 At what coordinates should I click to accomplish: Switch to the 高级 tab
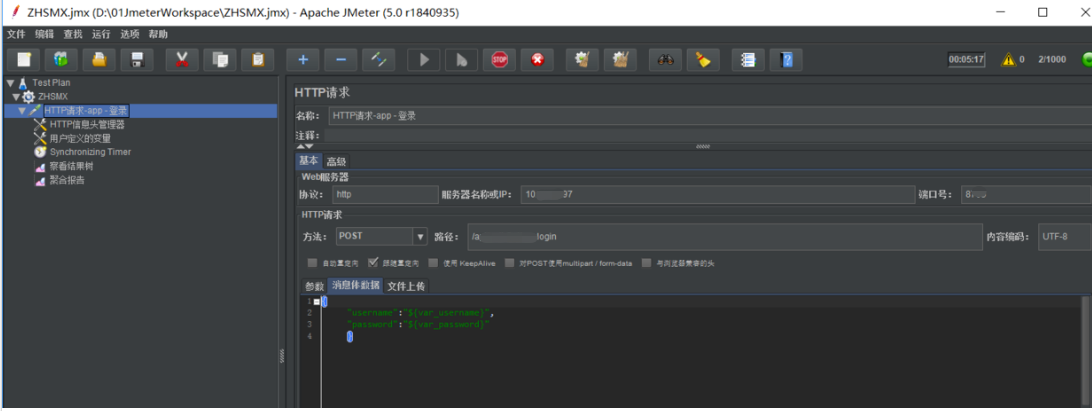[x=336, y=162]
